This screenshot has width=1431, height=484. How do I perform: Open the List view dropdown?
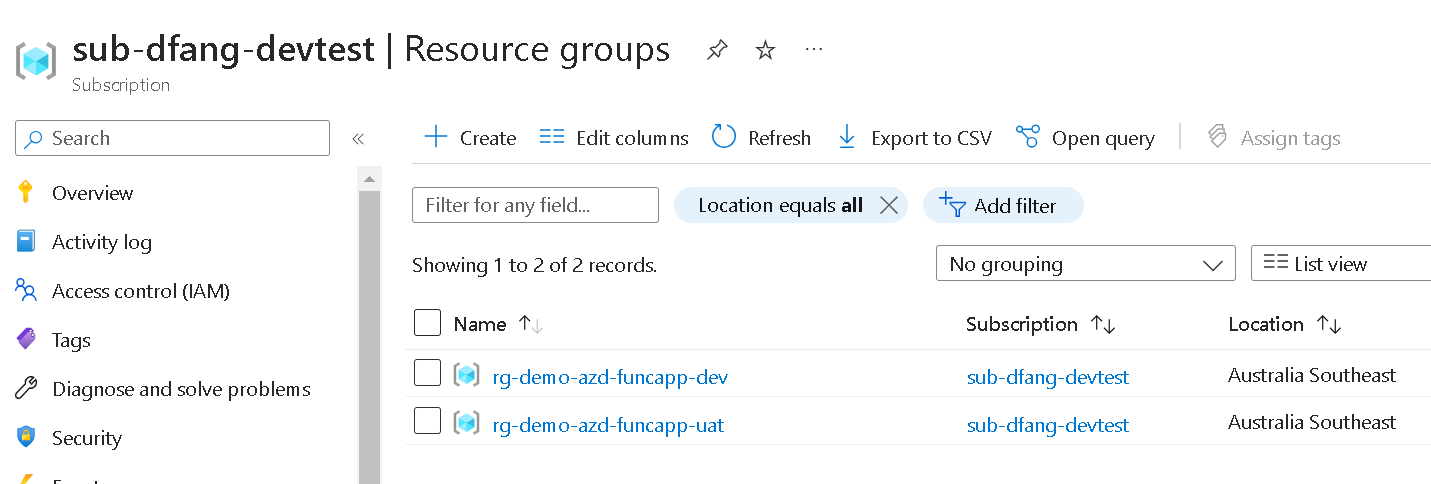pos(1341,264)
